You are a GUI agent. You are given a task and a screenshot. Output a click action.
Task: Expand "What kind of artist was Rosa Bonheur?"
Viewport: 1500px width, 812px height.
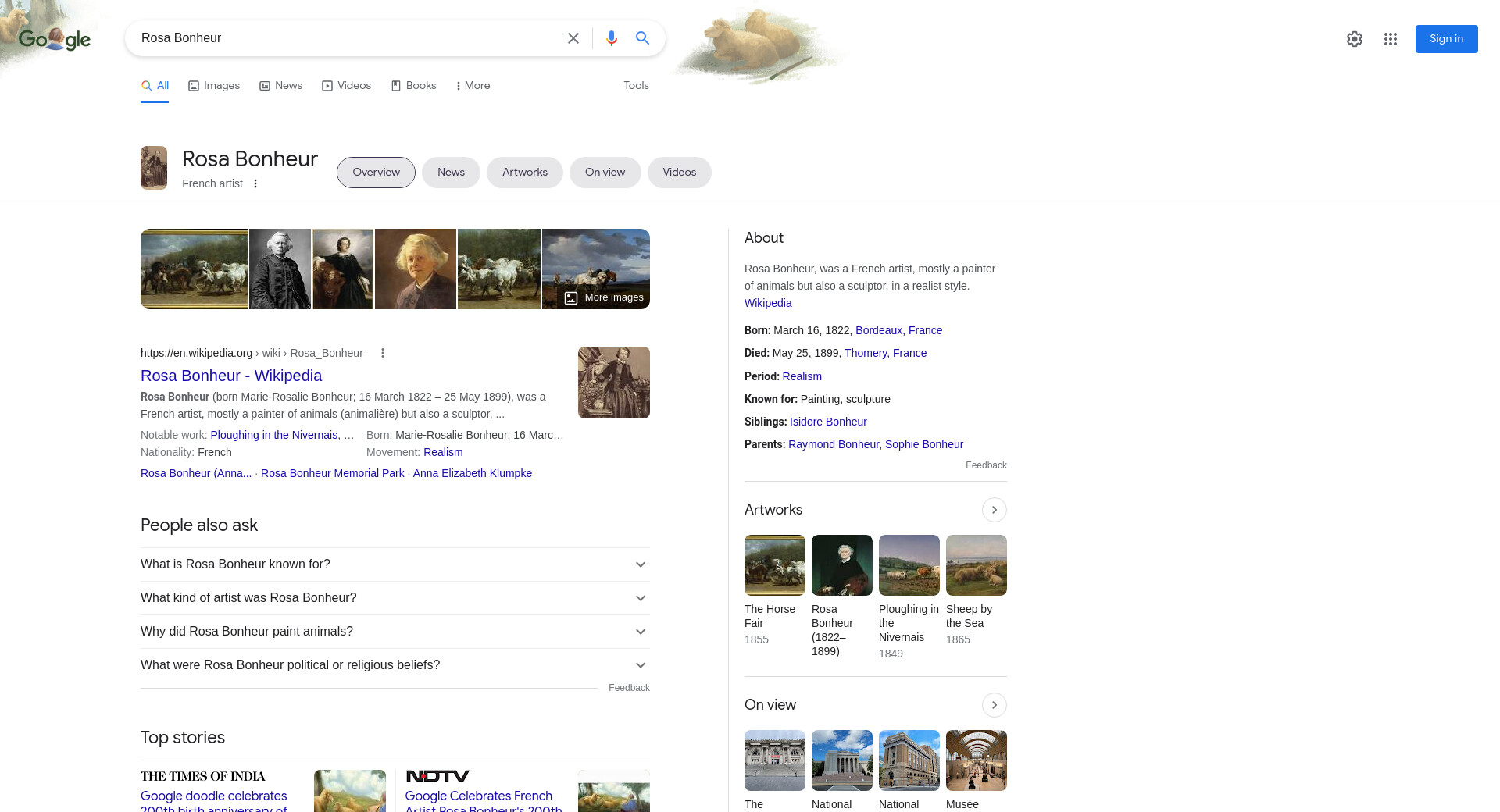point(395,598)
